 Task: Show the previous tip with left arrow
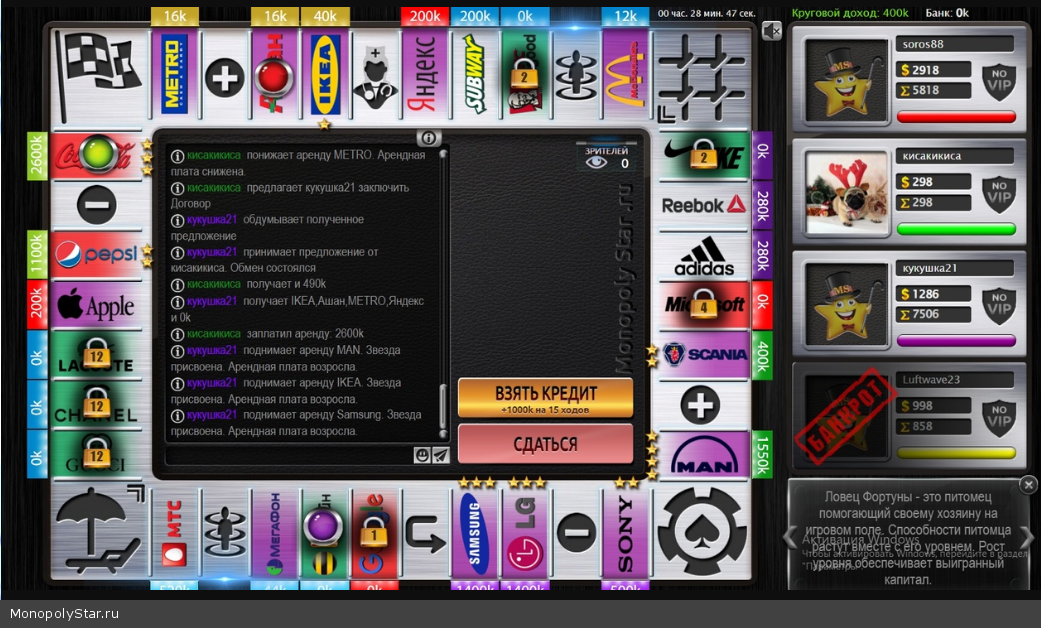pyautogui.click(x=791, y=536)
